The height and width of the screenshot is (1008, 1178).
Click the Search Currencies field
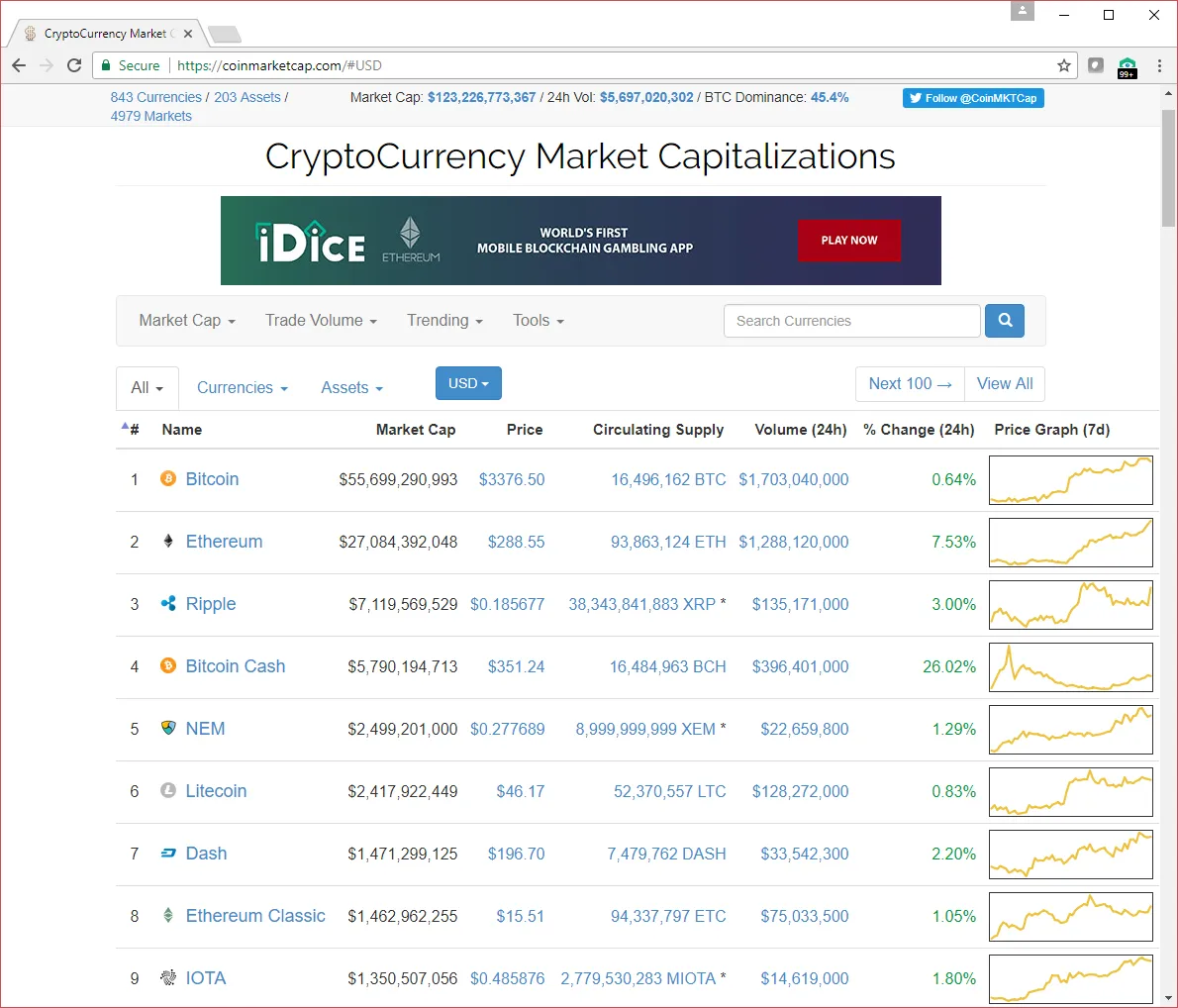852,321
